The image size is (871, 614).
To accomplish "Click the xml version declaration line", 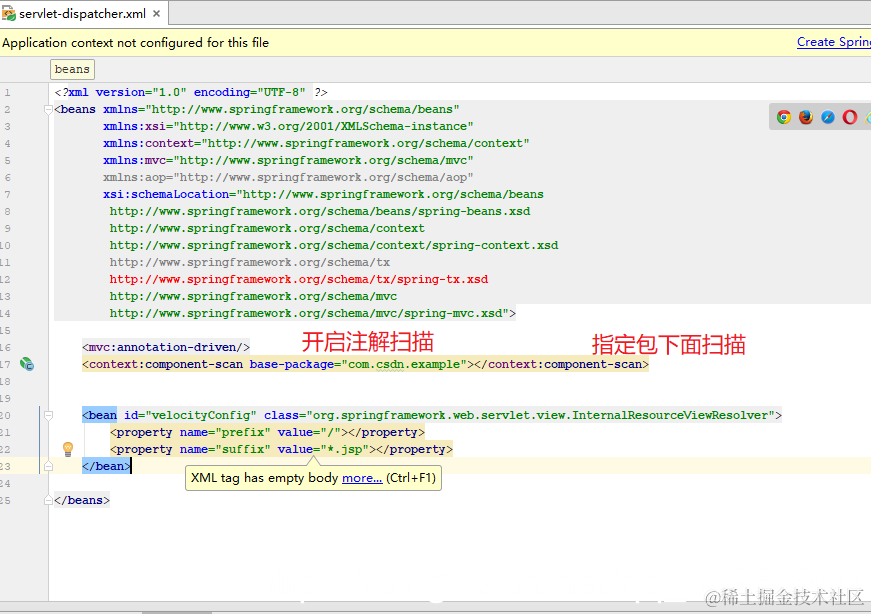I will 191,92.
